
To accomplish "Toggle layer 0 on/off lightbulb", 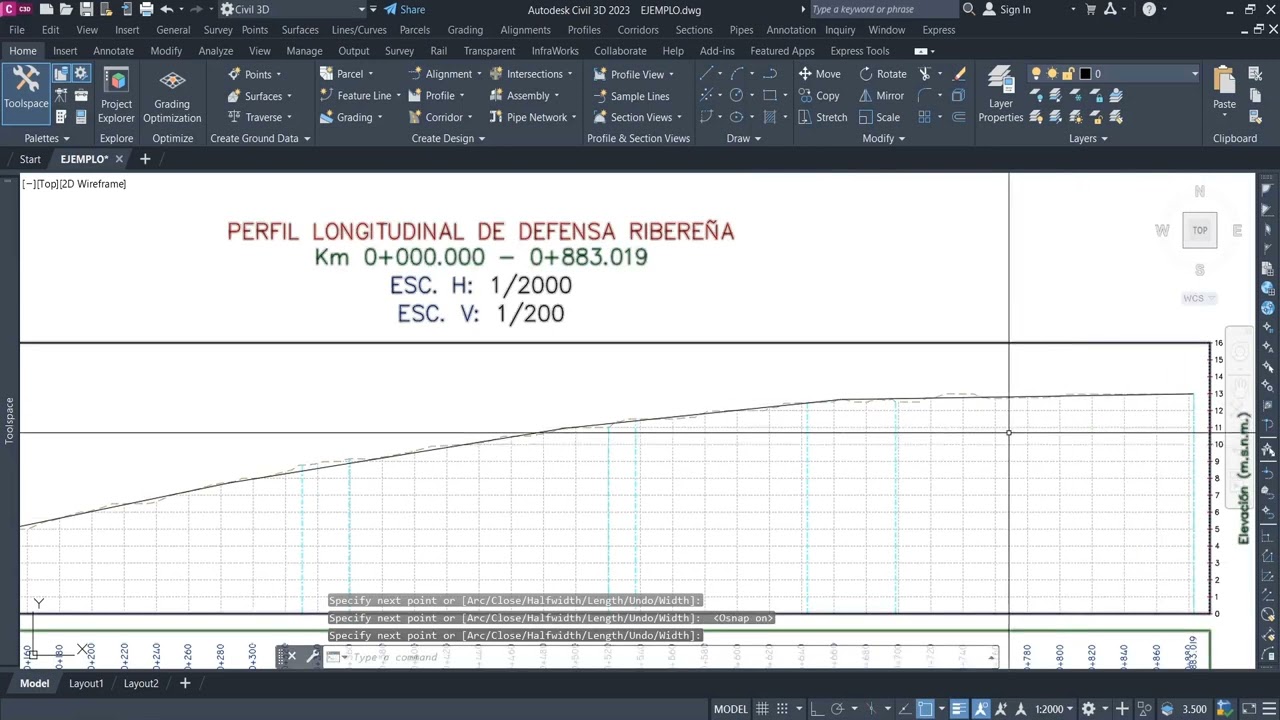I will [x=1036, y=74].
